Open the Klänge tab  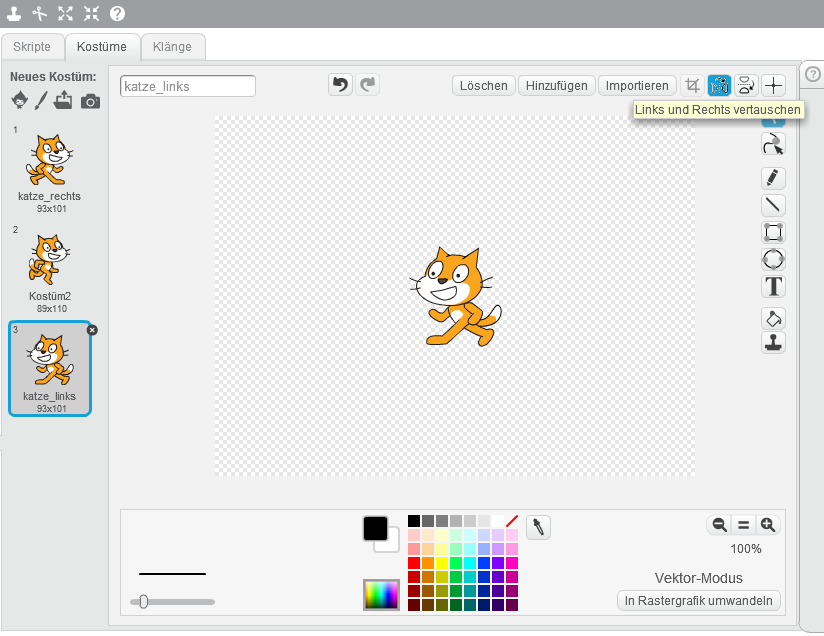(x=173, y=46)
